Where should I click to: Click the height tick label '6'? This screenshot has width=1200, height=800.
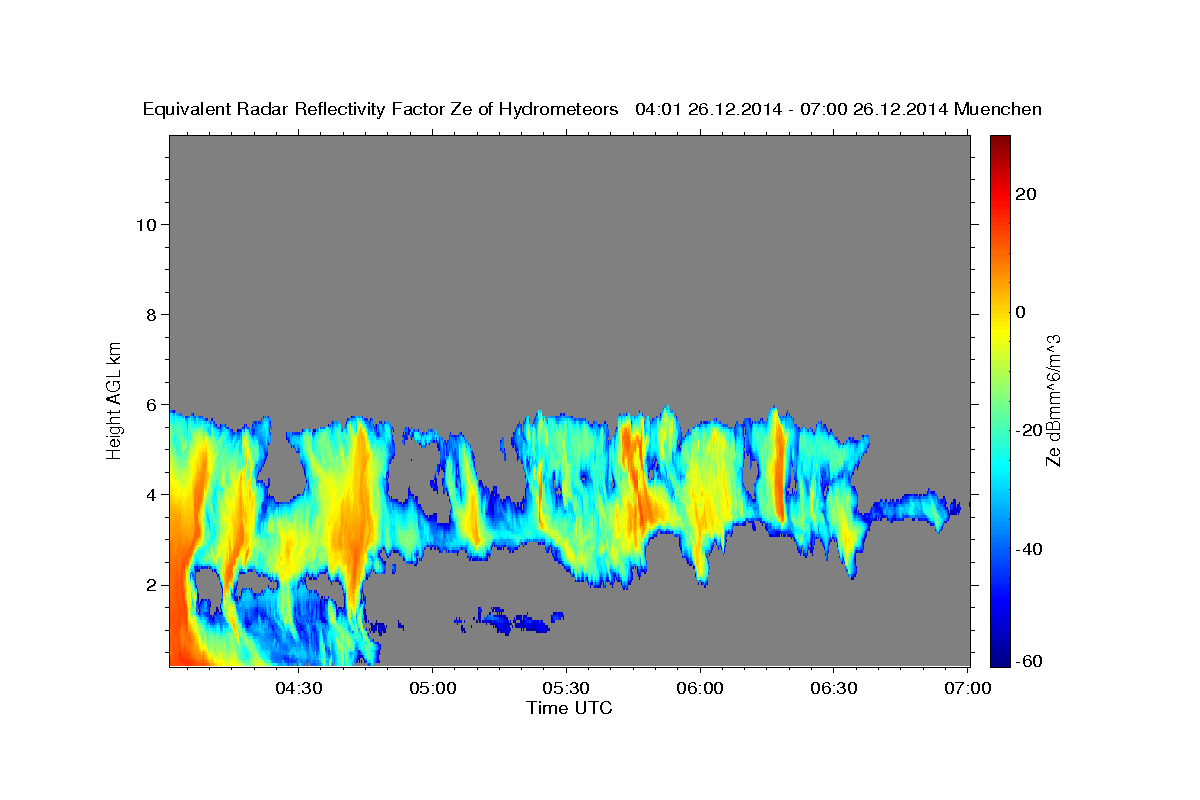151,405
